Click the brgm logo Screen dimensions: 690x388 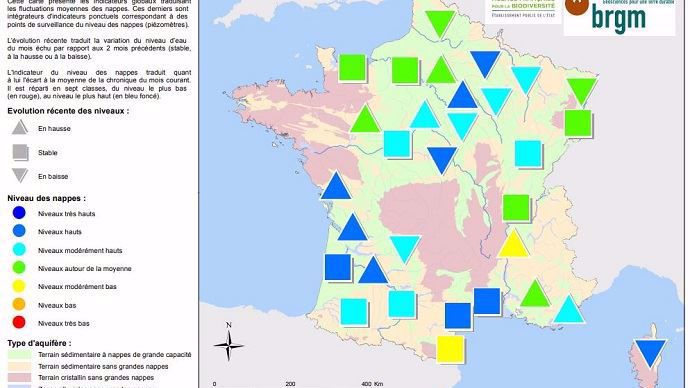tap(619, 17)
